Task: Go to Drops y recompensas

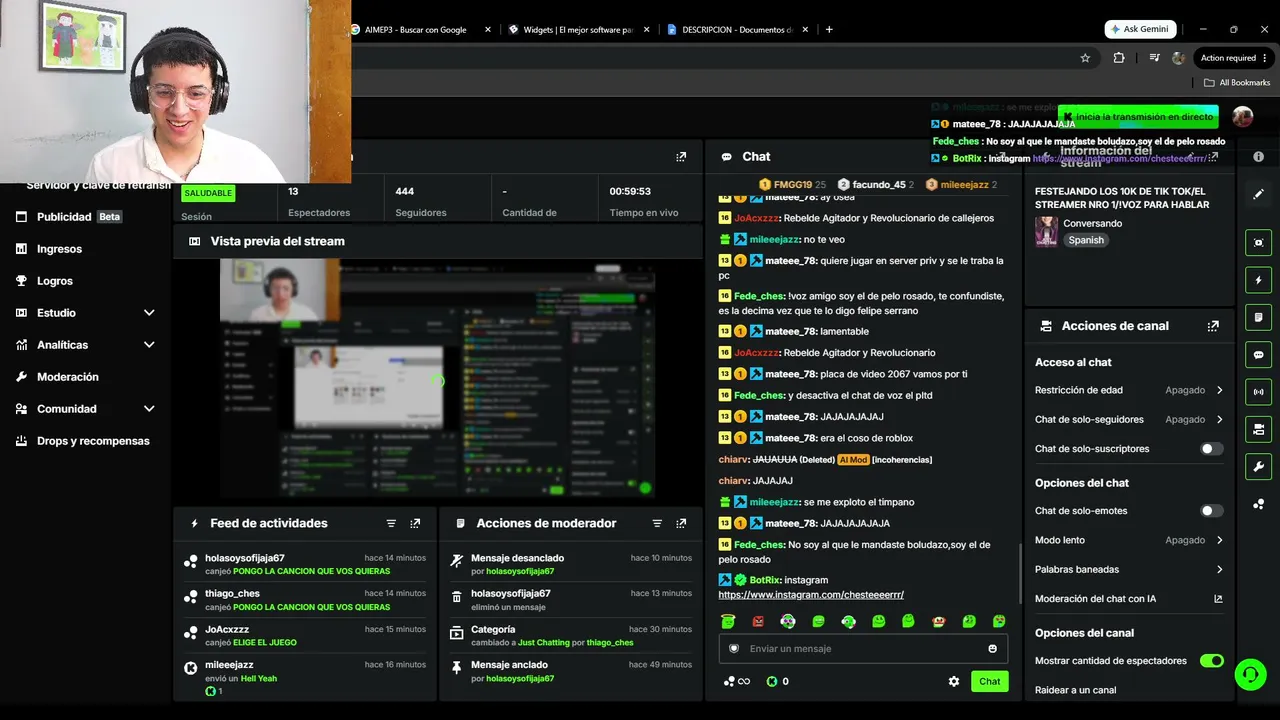Action: [93, 441]
